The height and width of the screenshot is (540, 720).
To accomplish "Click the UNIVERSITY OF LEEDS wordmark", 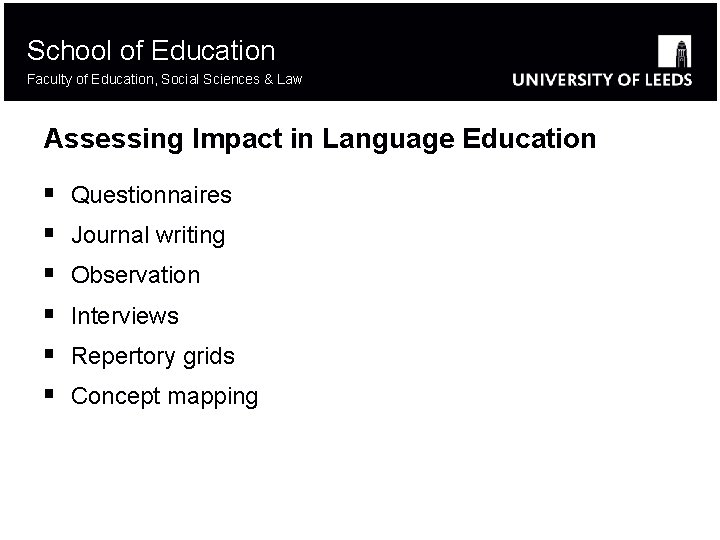I will coord(602,81).
